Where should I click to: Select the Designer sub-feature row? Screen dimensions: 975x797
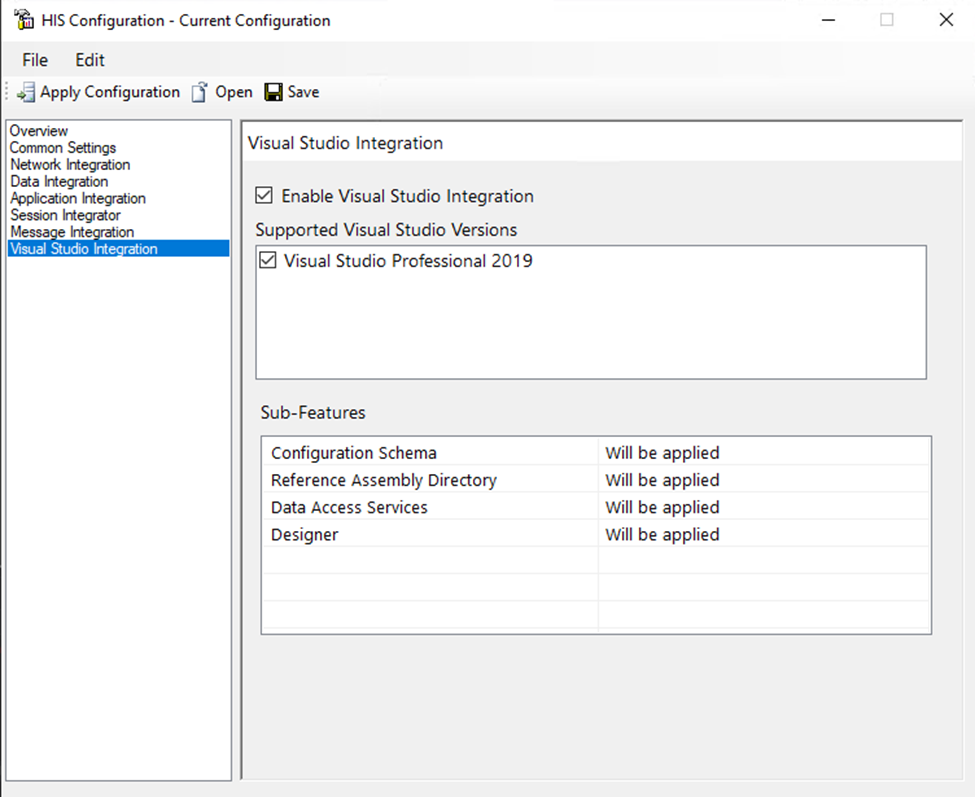point(596,535)
